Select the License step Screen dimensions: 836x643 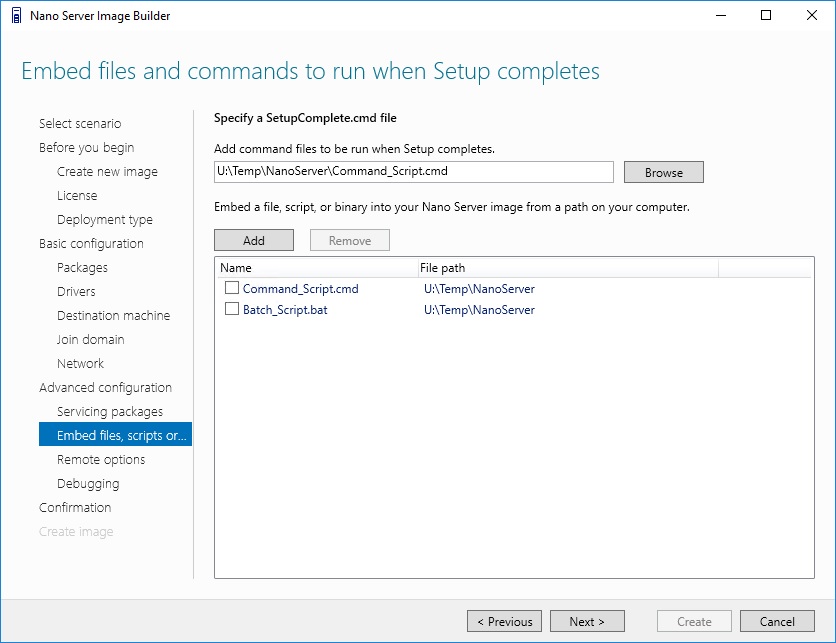coord(77,196)
